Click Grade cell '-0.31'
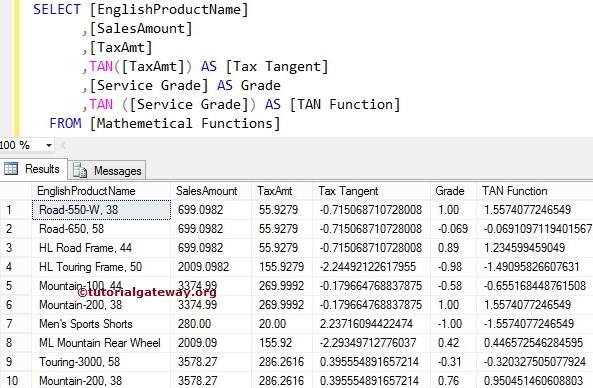 click(x=453, y=362)
